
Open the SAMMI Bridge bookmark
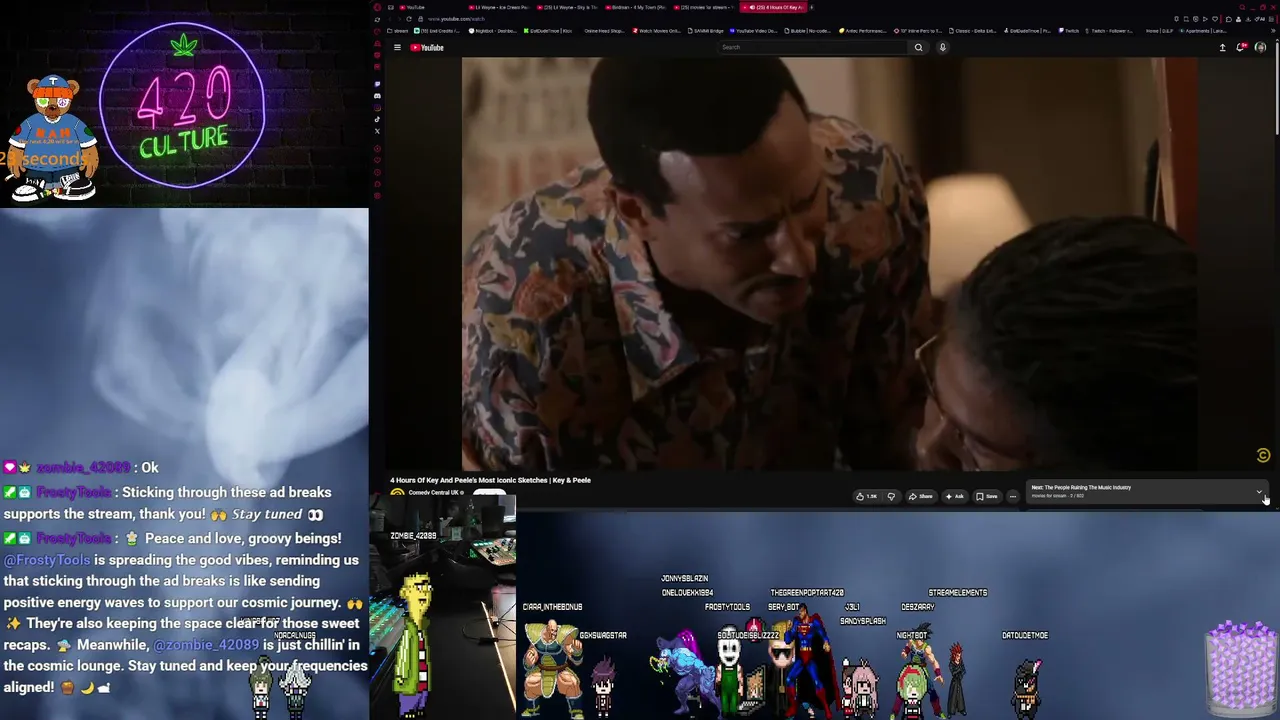[704, 31]
